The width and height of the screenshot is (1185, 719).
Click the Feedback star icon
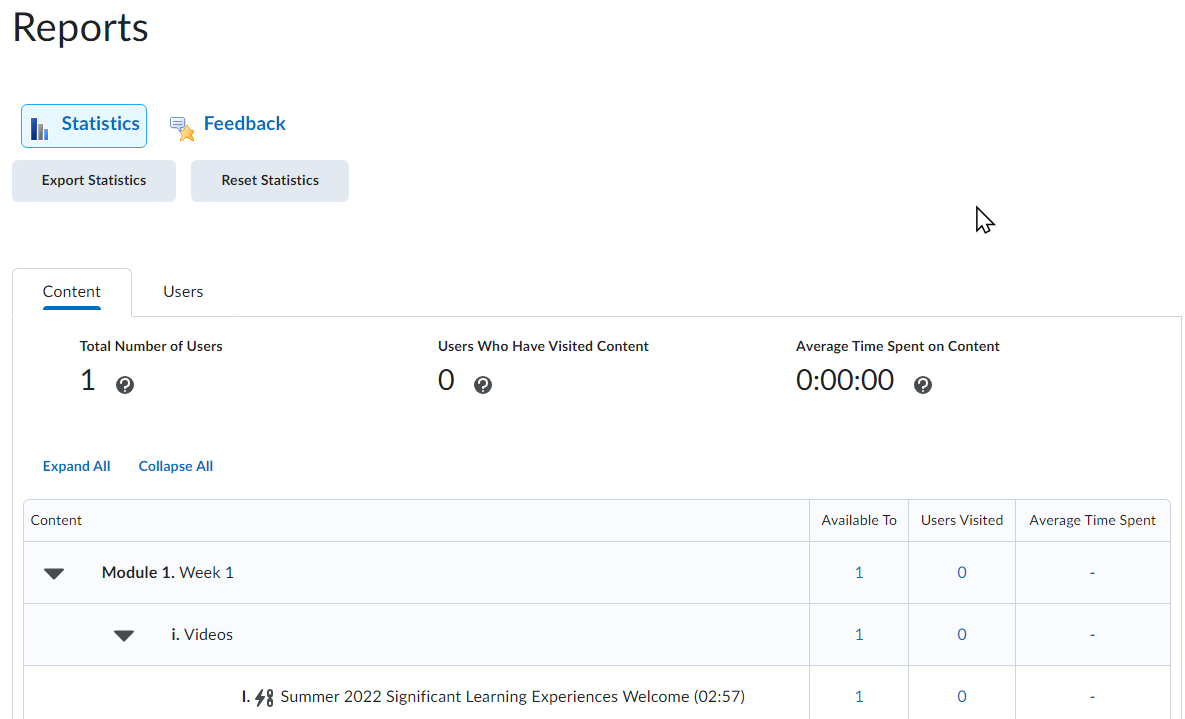tap(182, 128)
